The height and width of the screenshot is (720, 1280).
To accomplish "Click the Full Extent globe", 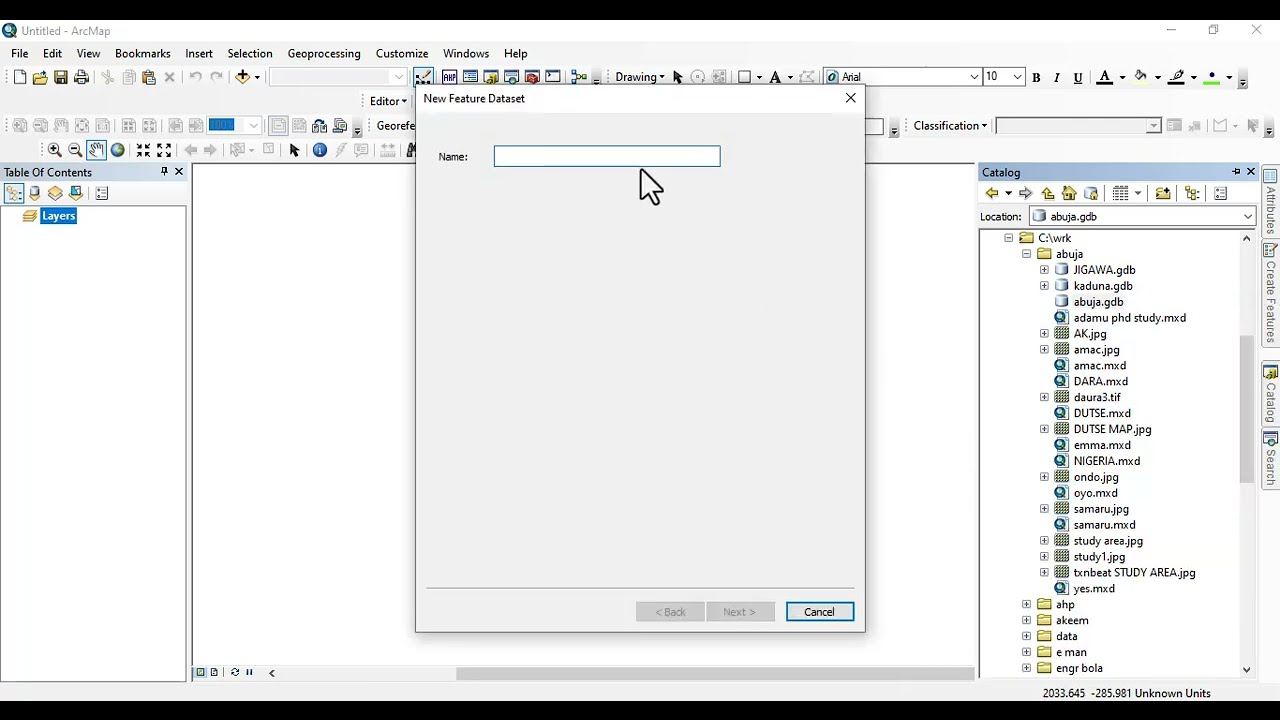I will [117, 150].
